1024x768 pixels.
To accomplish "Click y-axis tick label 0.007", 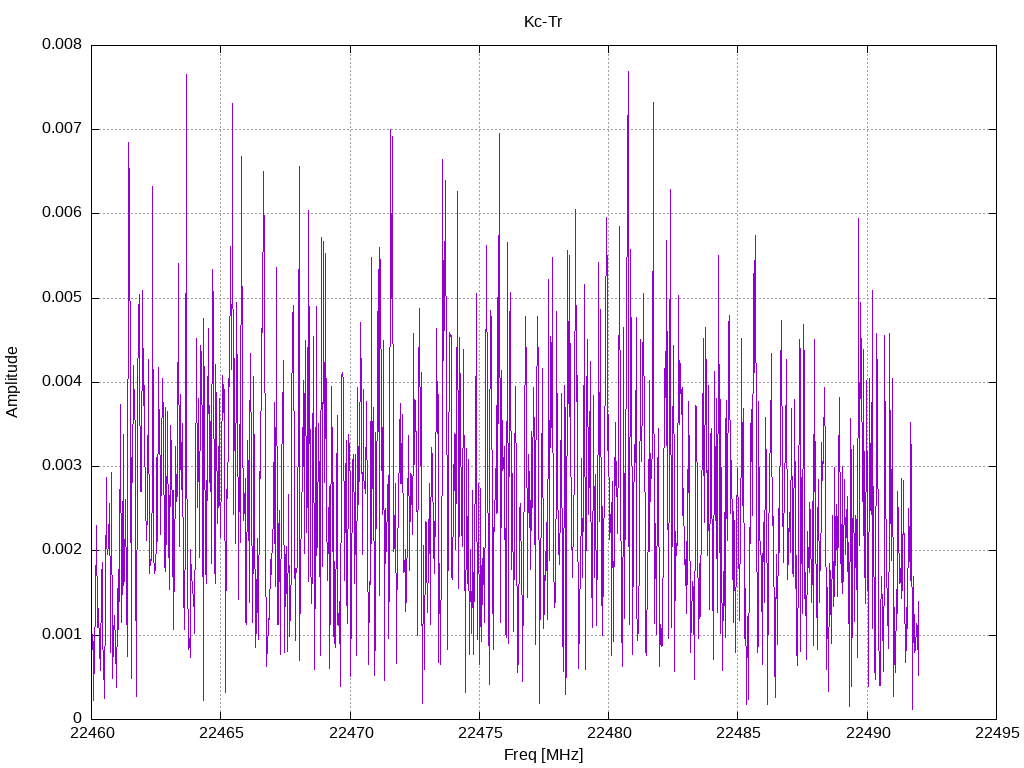I will point(62,129).
